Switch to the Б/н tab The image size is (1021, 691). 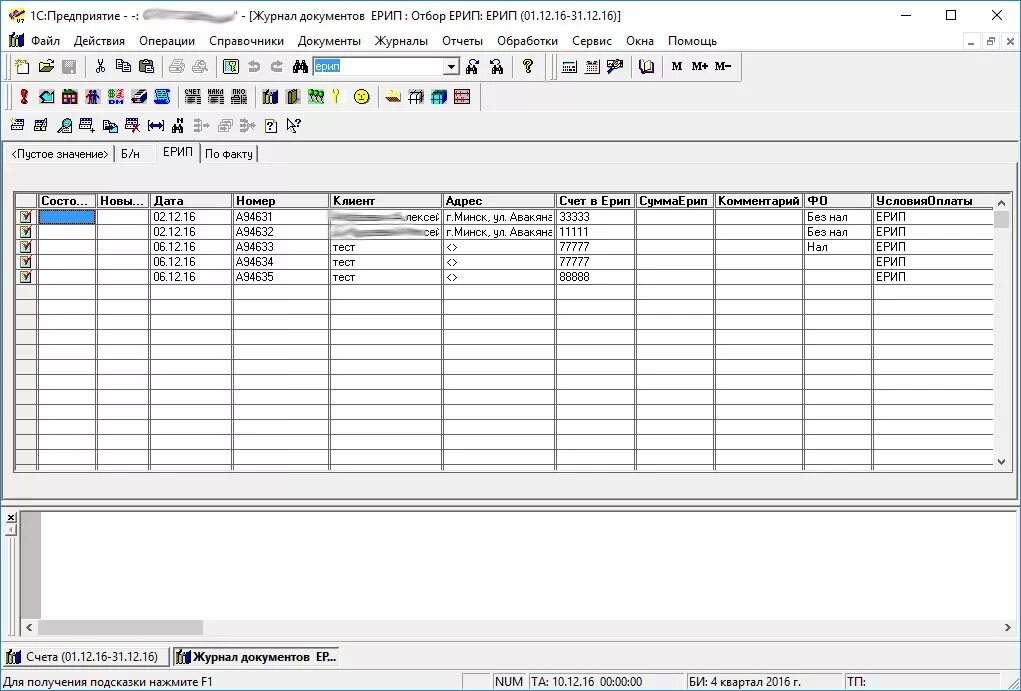130,154
